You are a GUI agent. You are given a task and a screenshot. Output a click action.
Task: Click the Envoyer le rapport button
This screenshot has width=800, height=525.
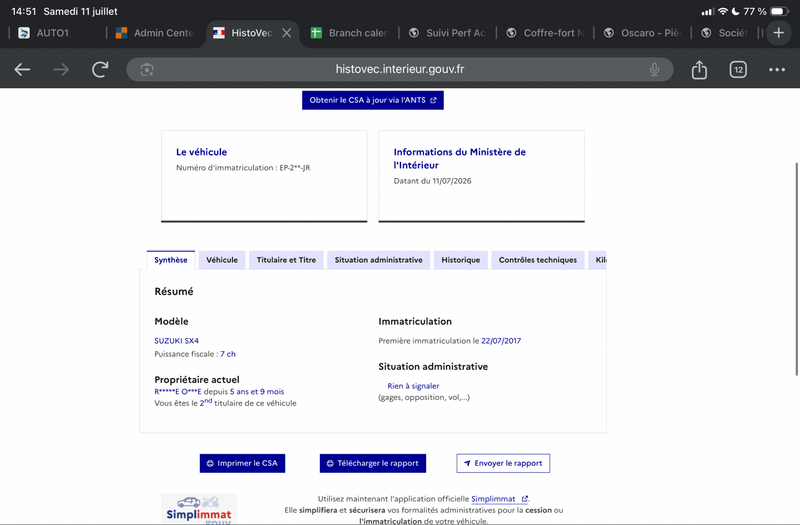click(x=503, y=463)
